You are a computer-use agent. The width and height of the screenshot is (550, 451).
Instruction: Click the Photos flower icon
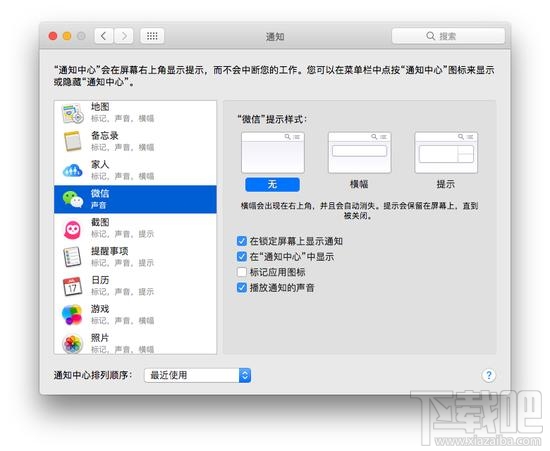[x=72, y=344]
